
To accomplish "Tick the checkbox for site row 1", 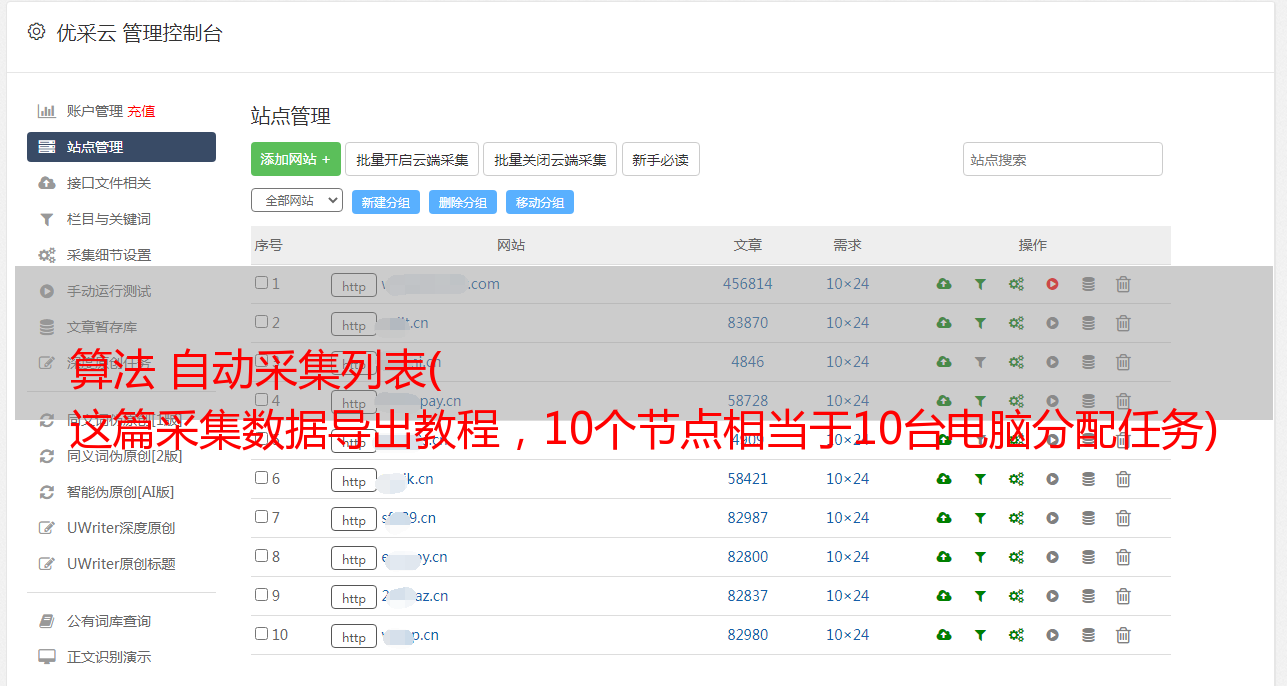I will [261, 283].
